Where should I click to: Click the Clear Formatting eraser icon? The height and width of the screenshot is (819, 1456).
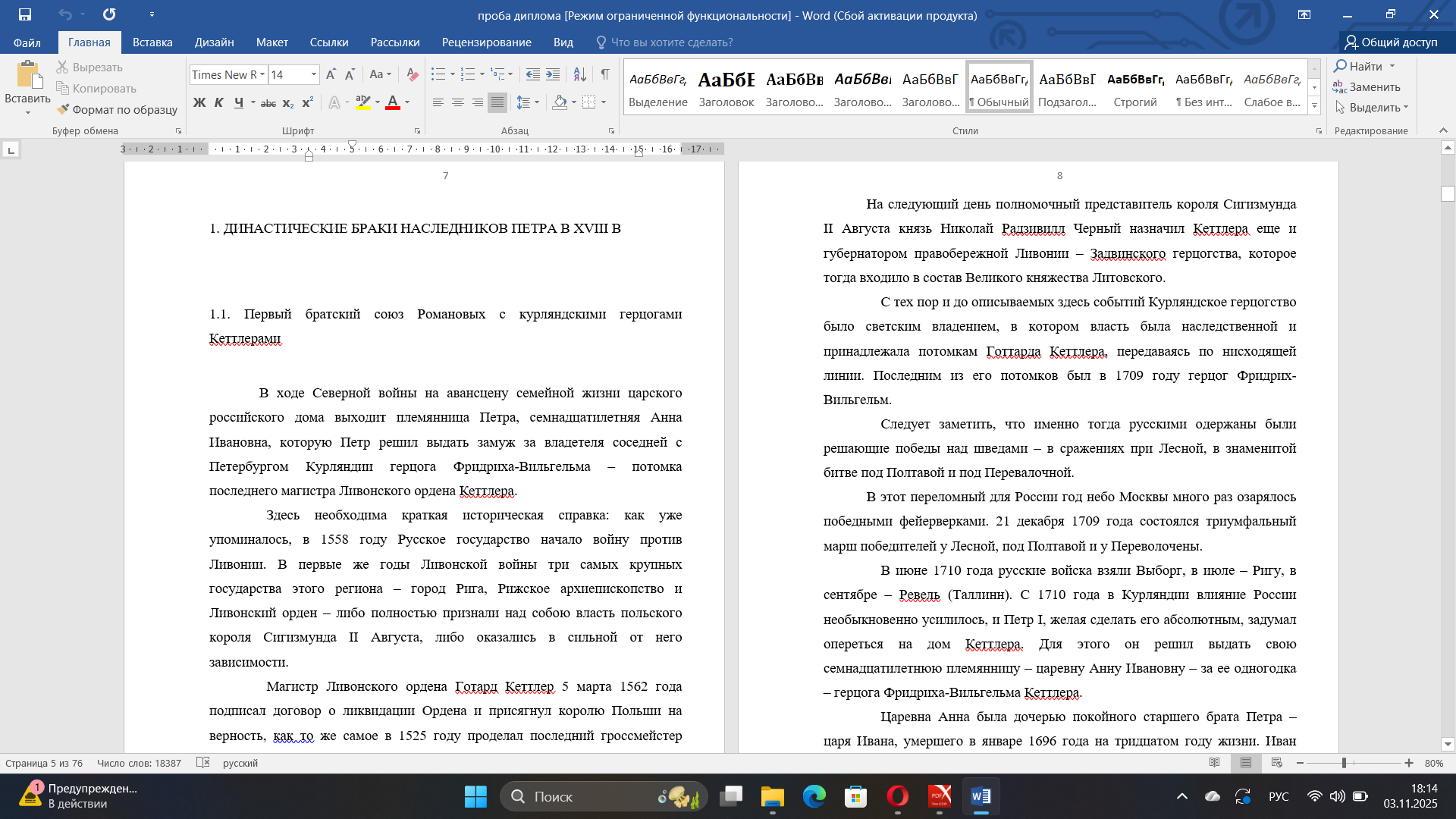(x=413, y=74)
